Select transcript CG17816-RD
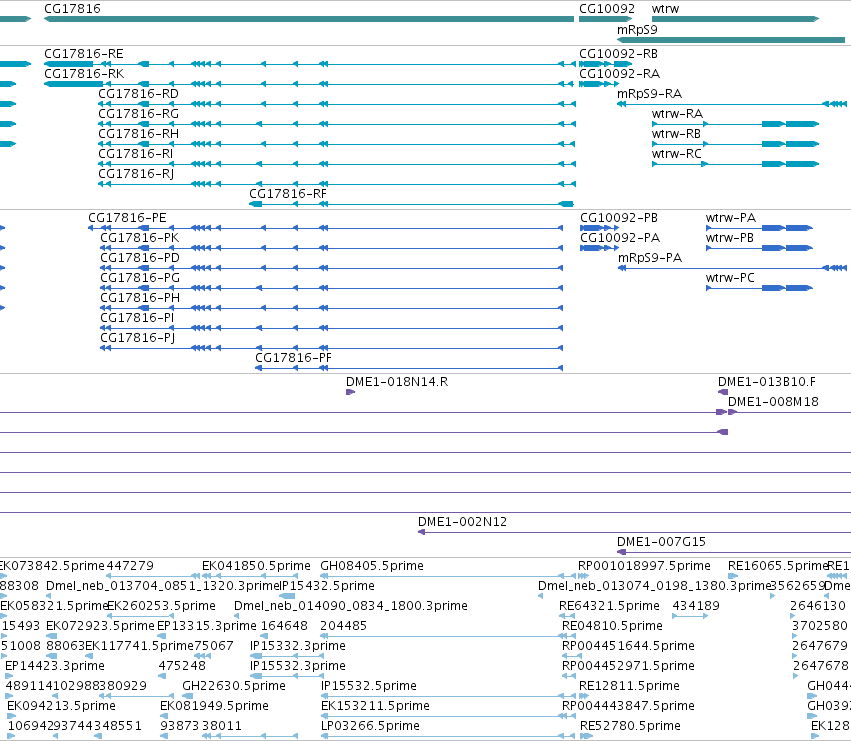 click(x=138, y=94)
